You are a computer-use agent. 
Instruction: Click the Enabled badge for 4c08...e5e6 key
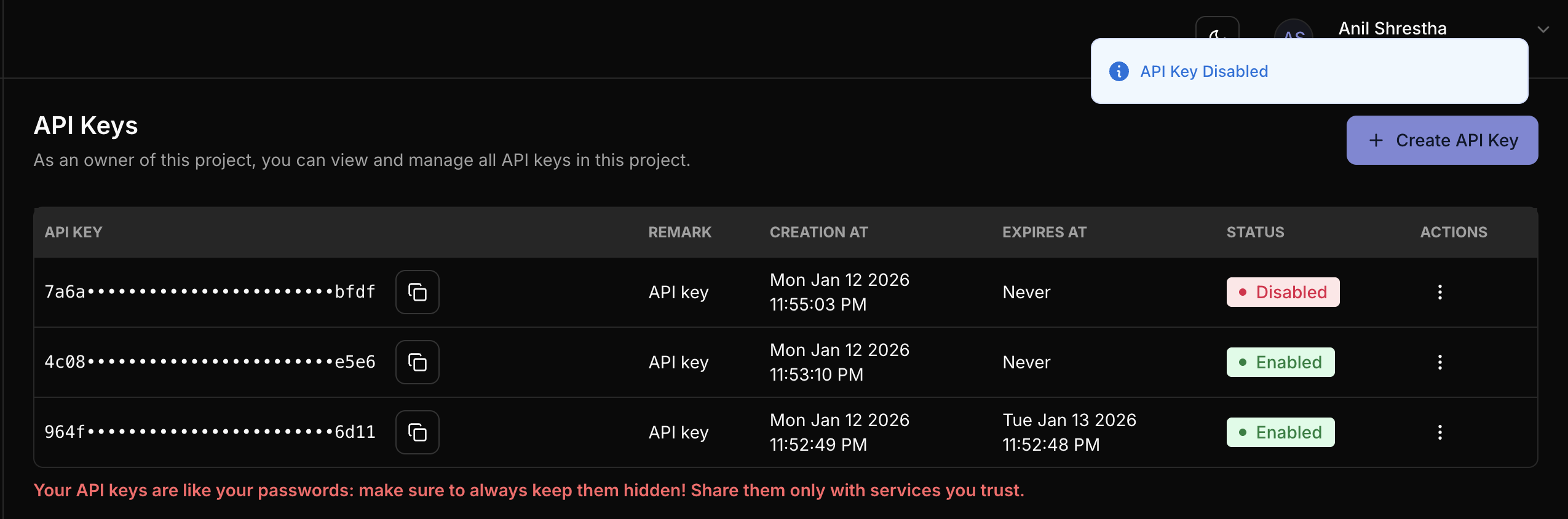coord(1280,362)
